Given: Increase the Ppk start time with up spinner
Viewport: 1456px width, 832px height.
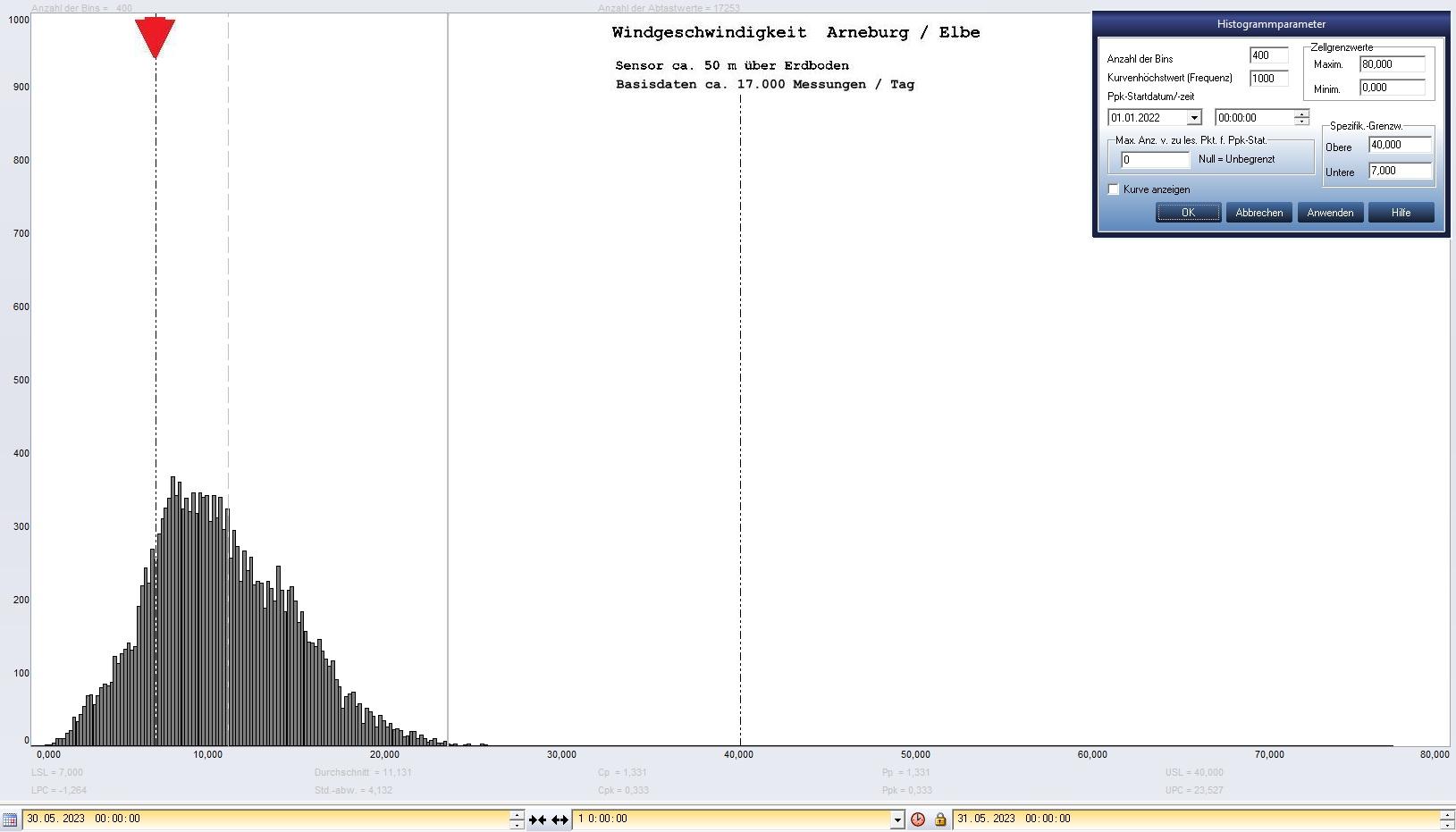Looking at the screenshot, I should coord(1301,113).
